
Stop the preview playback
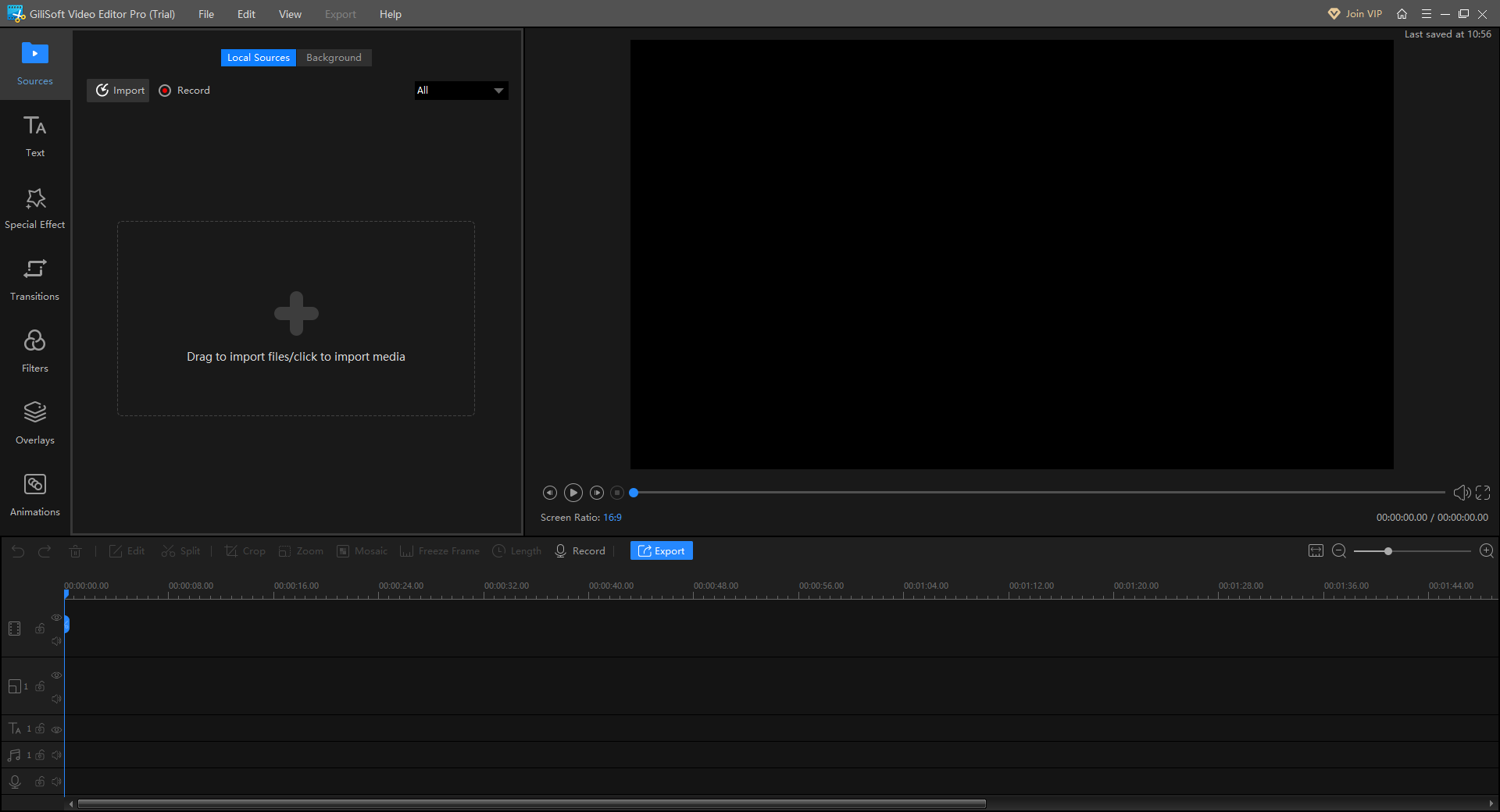(x=617, y=493)
